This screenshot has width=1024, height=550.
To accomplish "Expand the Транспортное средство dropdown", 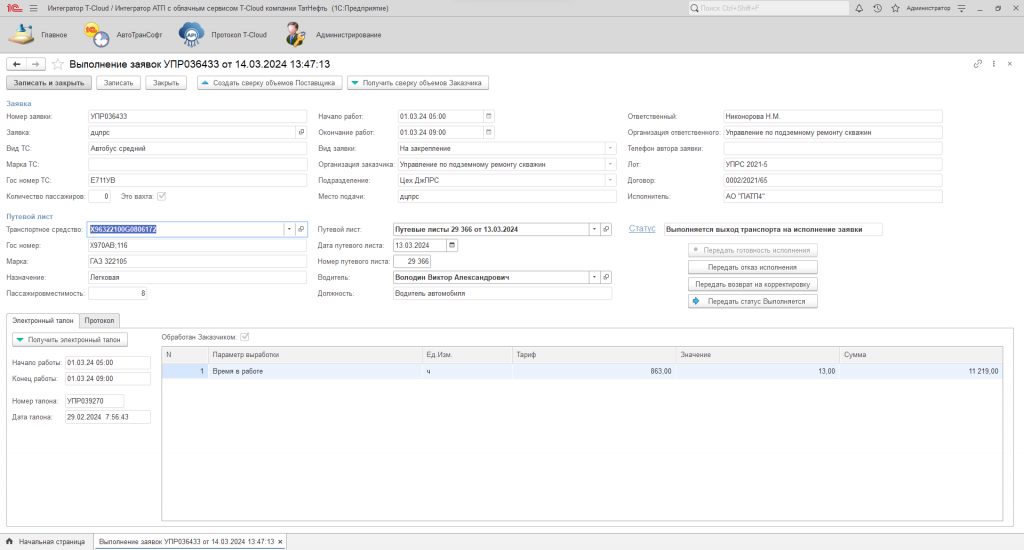I will pos(289,229).
